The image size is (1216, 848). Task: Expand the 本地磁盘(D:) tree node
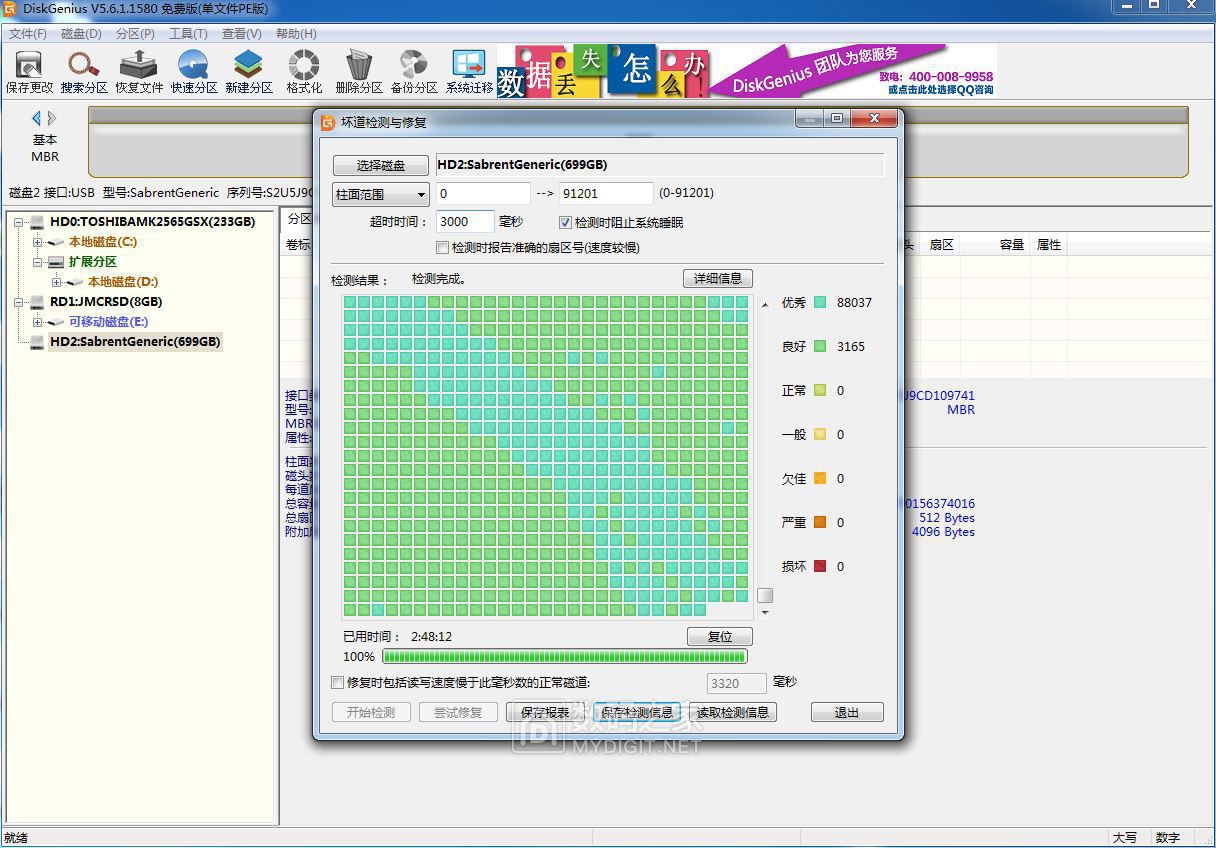coord(56,282)
